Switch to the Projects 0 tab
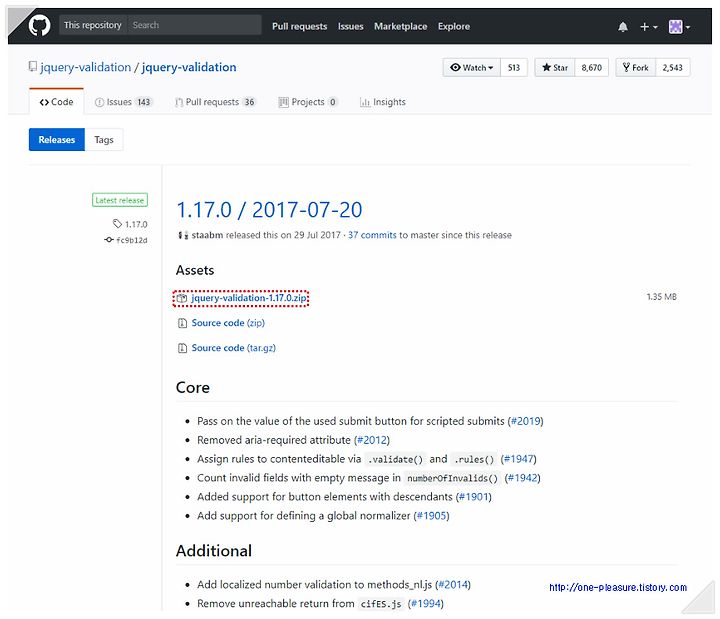Image resolution: width=720 pixels, height=619 pixels. [308, 102]
